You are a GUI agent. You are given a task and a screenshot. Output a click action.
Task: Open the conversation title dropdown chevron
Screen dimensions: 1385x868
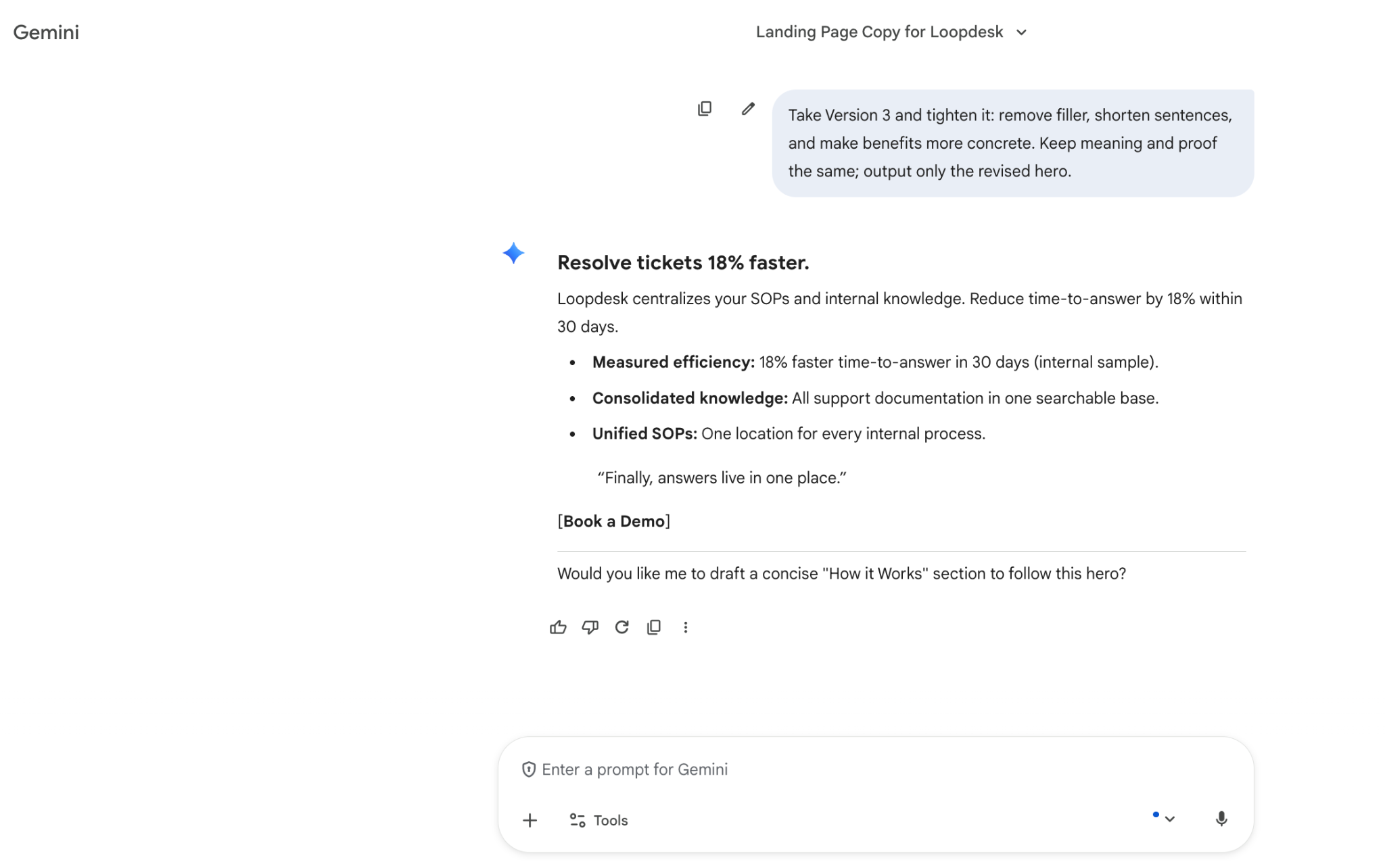point(1021,32)
